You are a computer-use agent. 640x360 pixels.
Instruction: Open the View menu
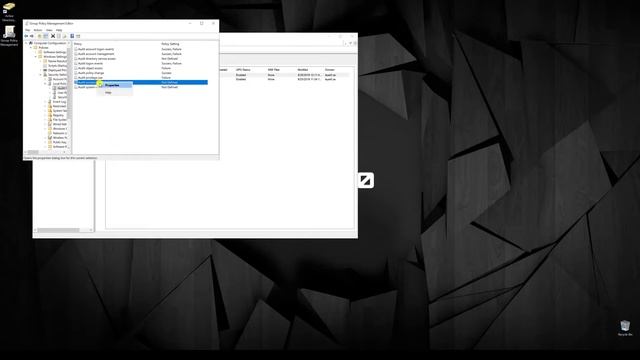[x=49, y=30]
